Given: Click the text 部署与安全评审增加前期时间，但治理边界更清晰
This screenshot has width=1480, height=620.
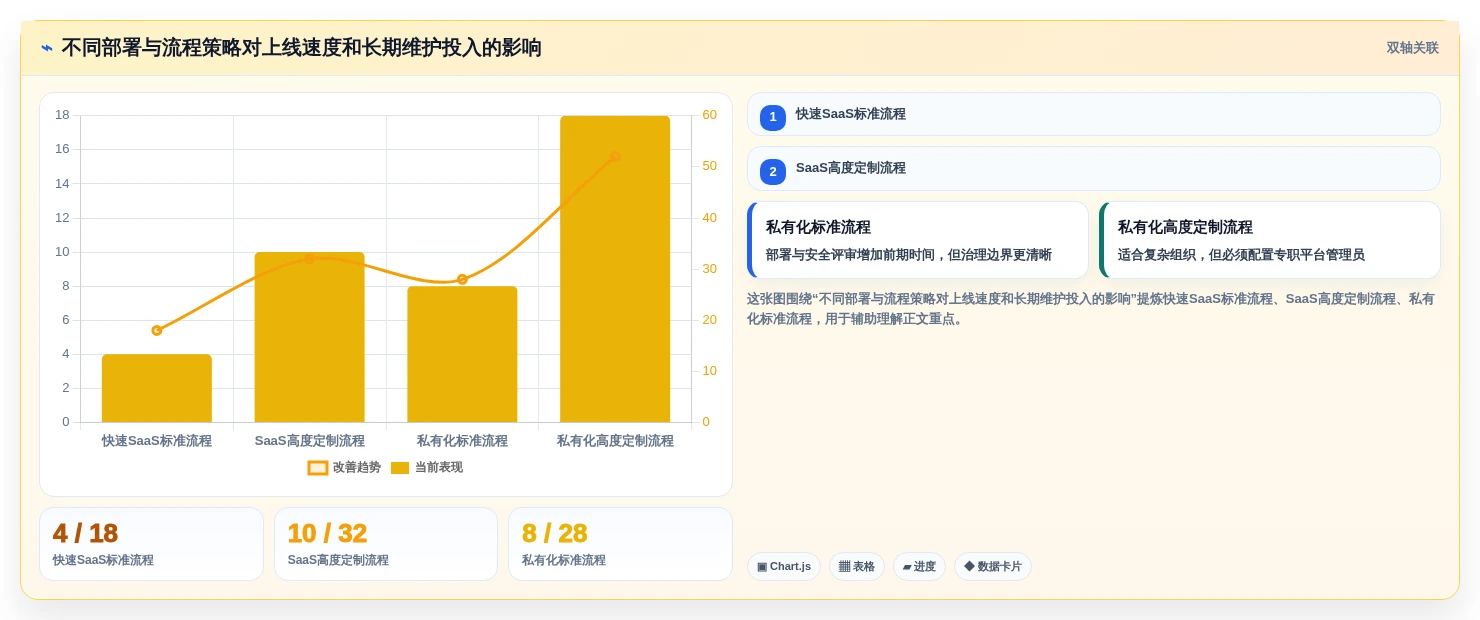Looking at the screenshot, I should 909,255.
